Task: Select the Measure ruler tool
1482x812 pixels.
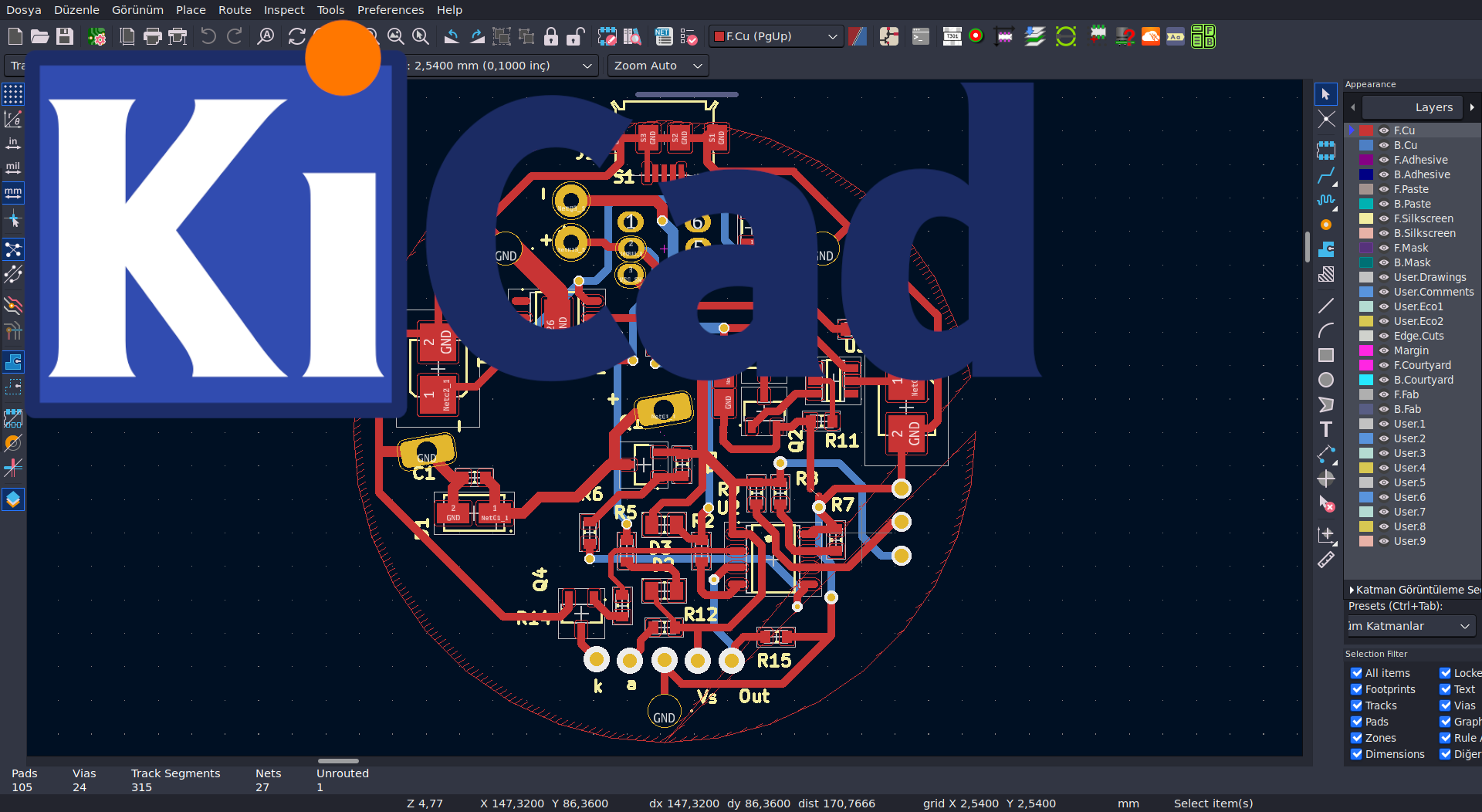Action: click(x=1326, y=560)
